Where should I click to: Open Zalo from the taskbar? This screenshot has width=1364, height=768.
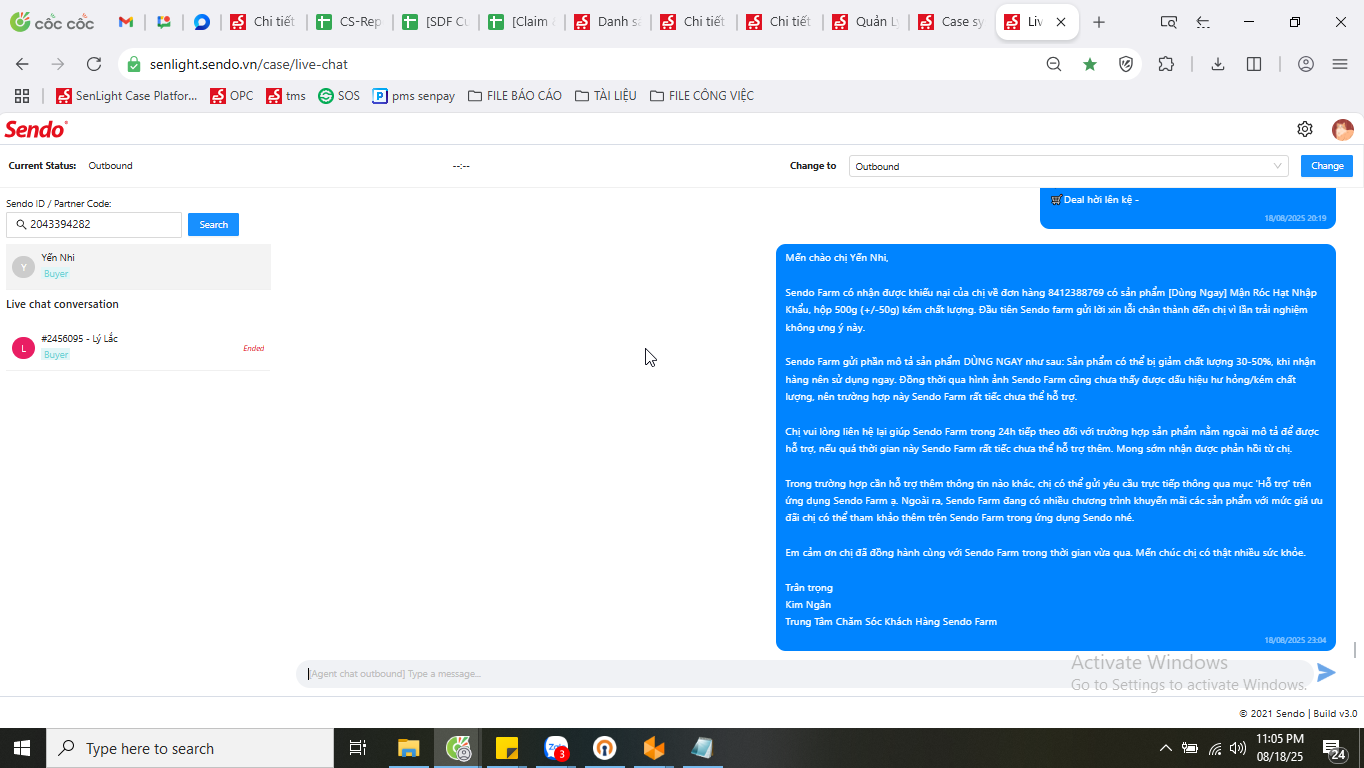pos(556,748)
